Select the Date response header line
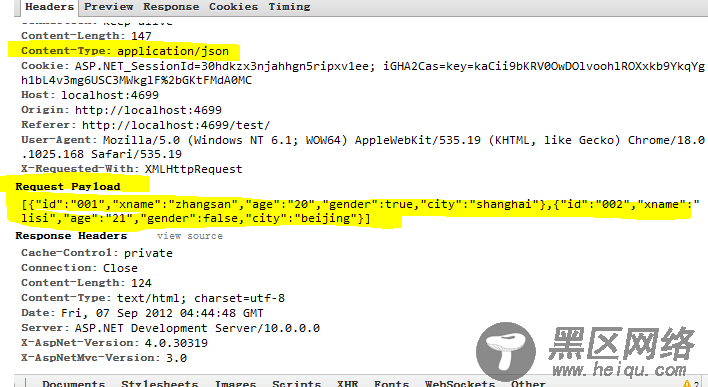708x387 pixels. (x=142, y=313)
